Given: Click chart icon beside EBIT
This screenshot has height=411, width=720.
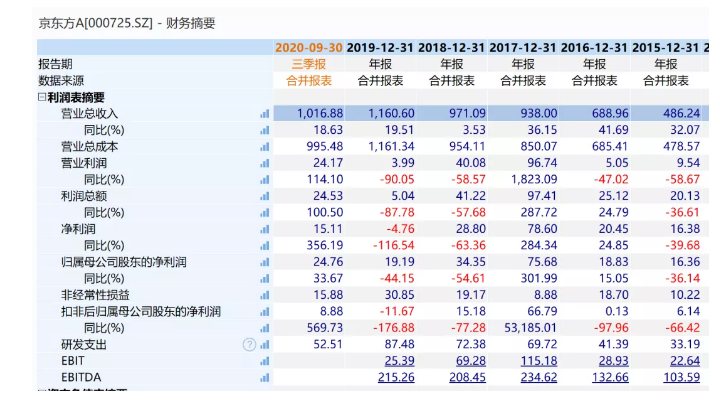Looking at the screenshot, I should (264, 361).
